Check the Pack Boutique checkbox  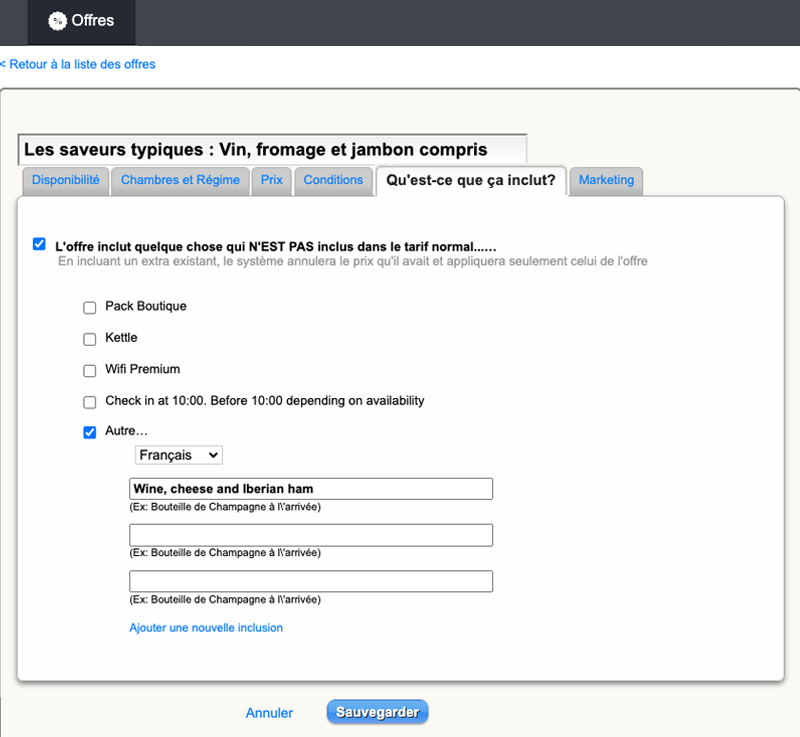90,308
